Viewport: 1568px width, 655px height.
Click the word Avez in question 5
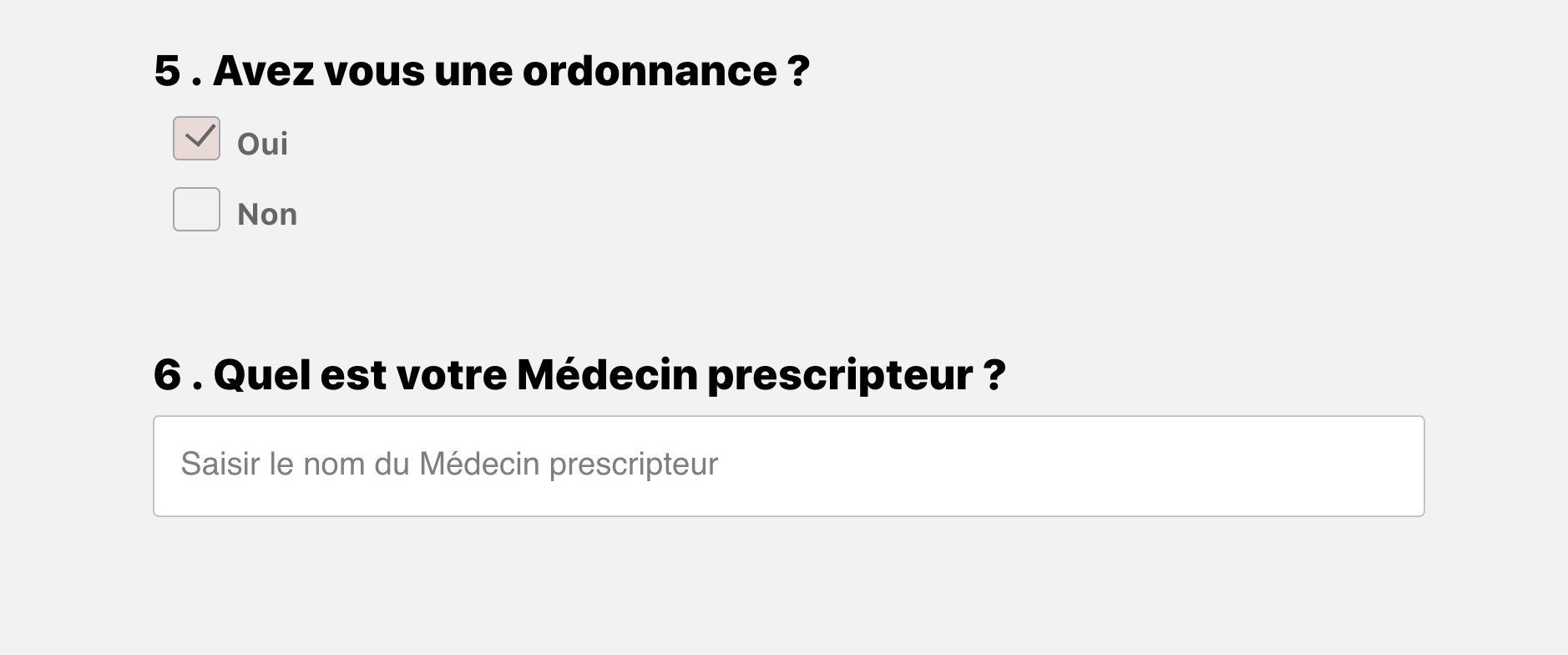263,71
